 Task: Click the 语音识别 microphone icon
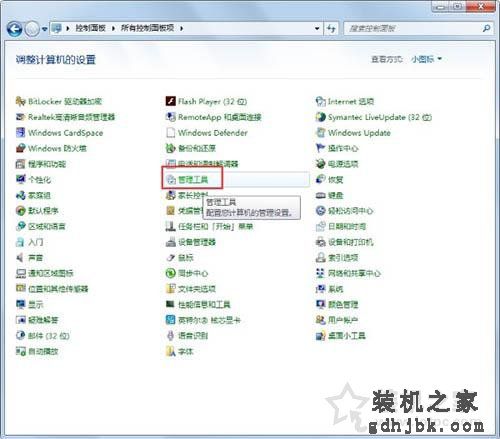point(171,336)
